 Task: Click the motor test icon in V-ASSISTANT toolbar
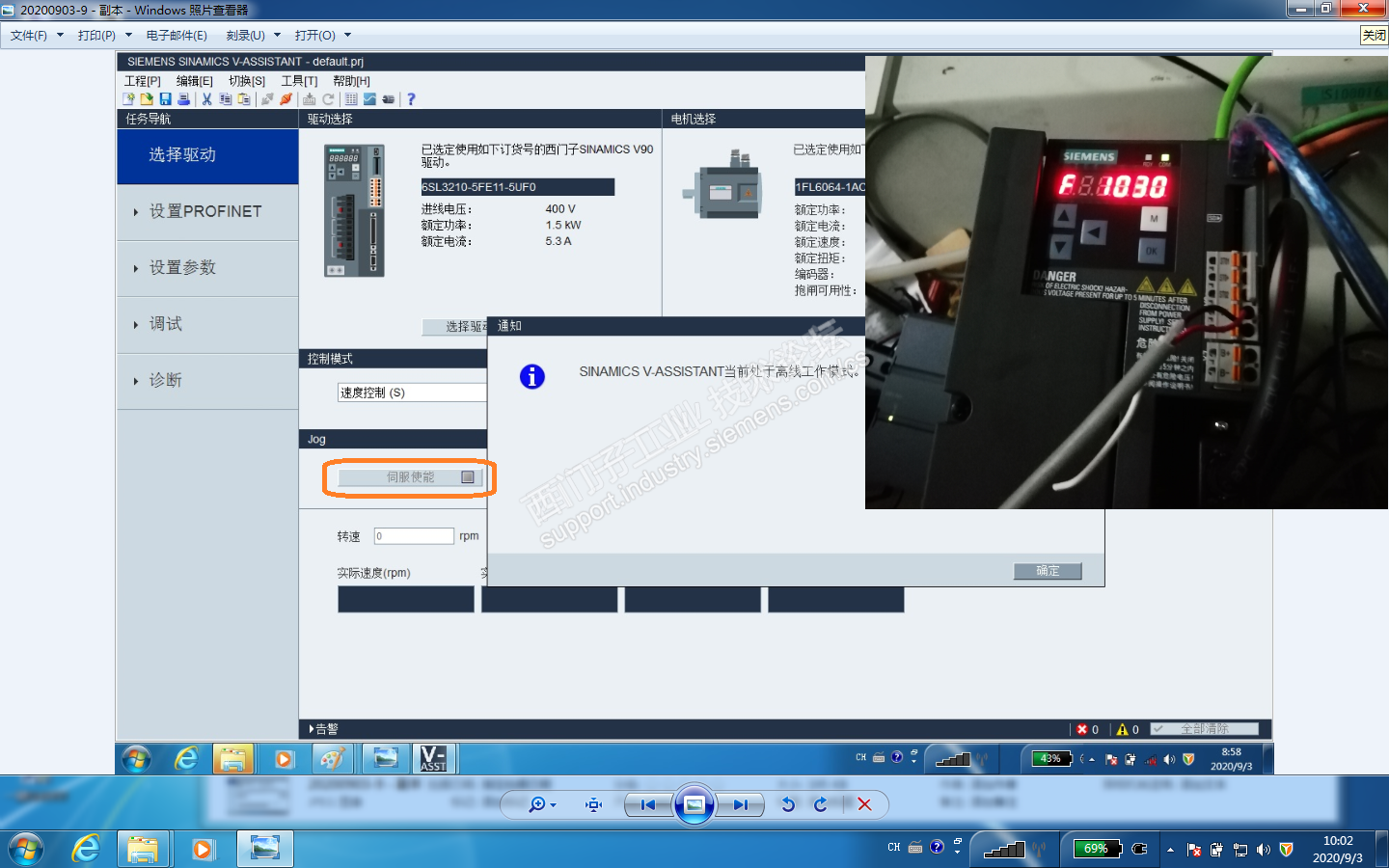[x=388, y=99]
